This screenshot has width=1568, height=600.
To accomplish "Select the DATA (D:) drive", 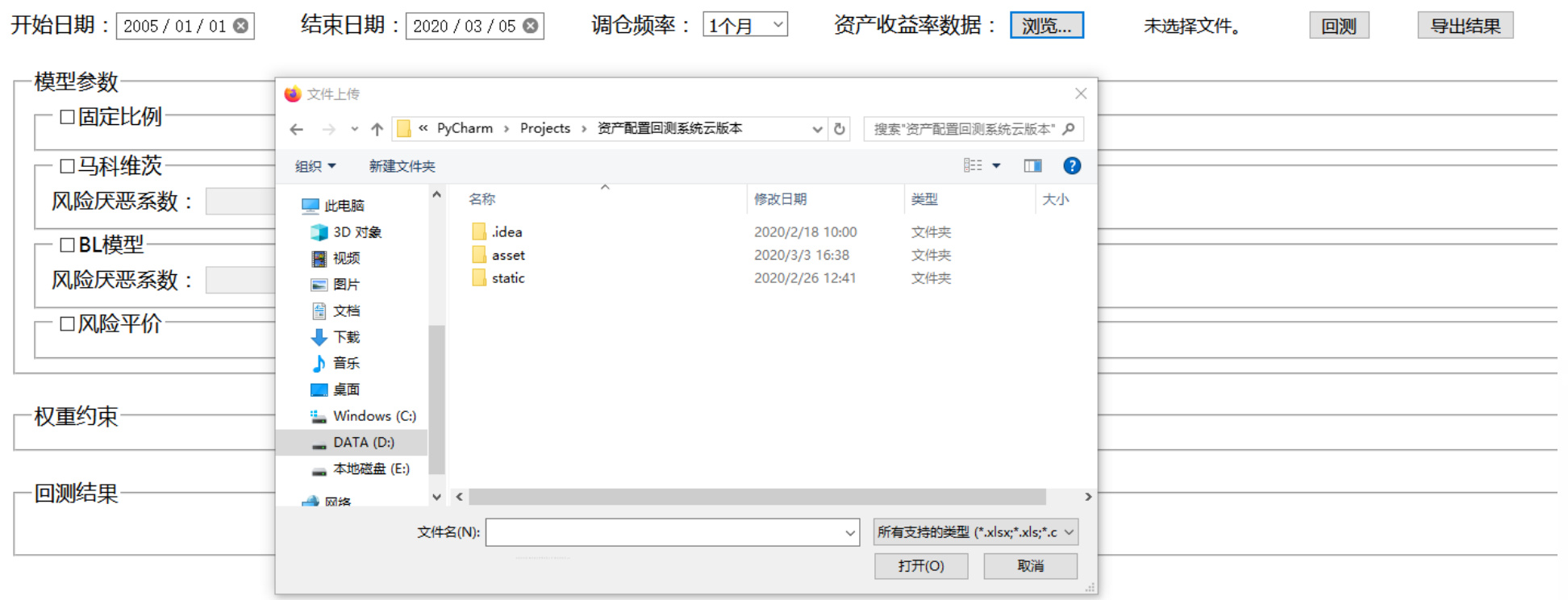I will click(x=363, y=443).
